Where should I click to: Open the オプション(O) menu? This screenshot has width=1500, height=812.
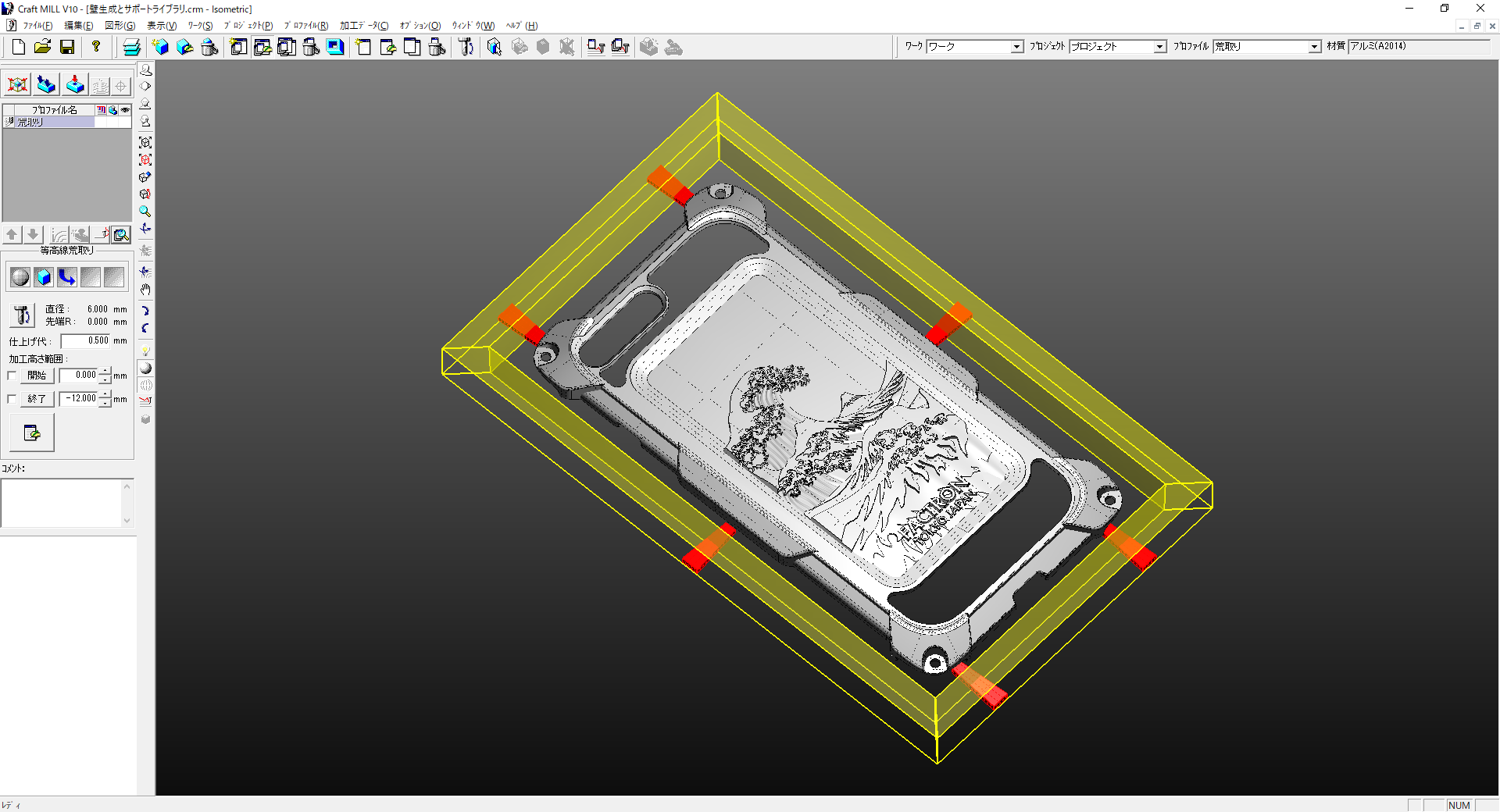tap(420, 26)
